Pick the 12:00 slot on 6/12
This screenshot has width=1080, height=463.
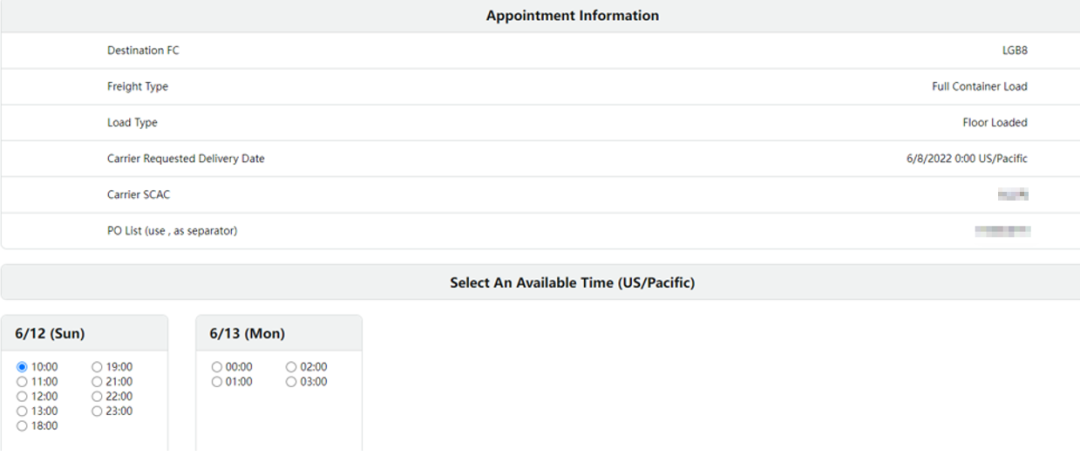click(22, 397)
